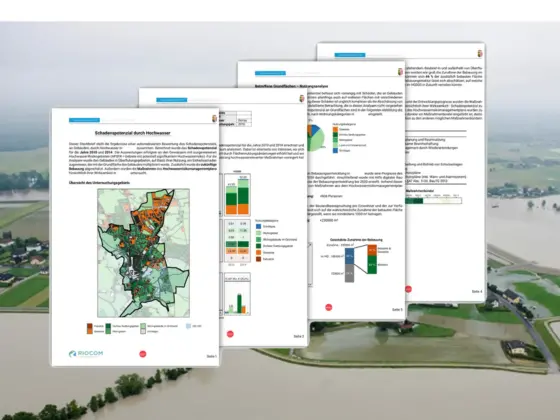Click the orange Gewerbe legend swatch on page two
Viewport: 560px width, 420px height.
point(259,252)
